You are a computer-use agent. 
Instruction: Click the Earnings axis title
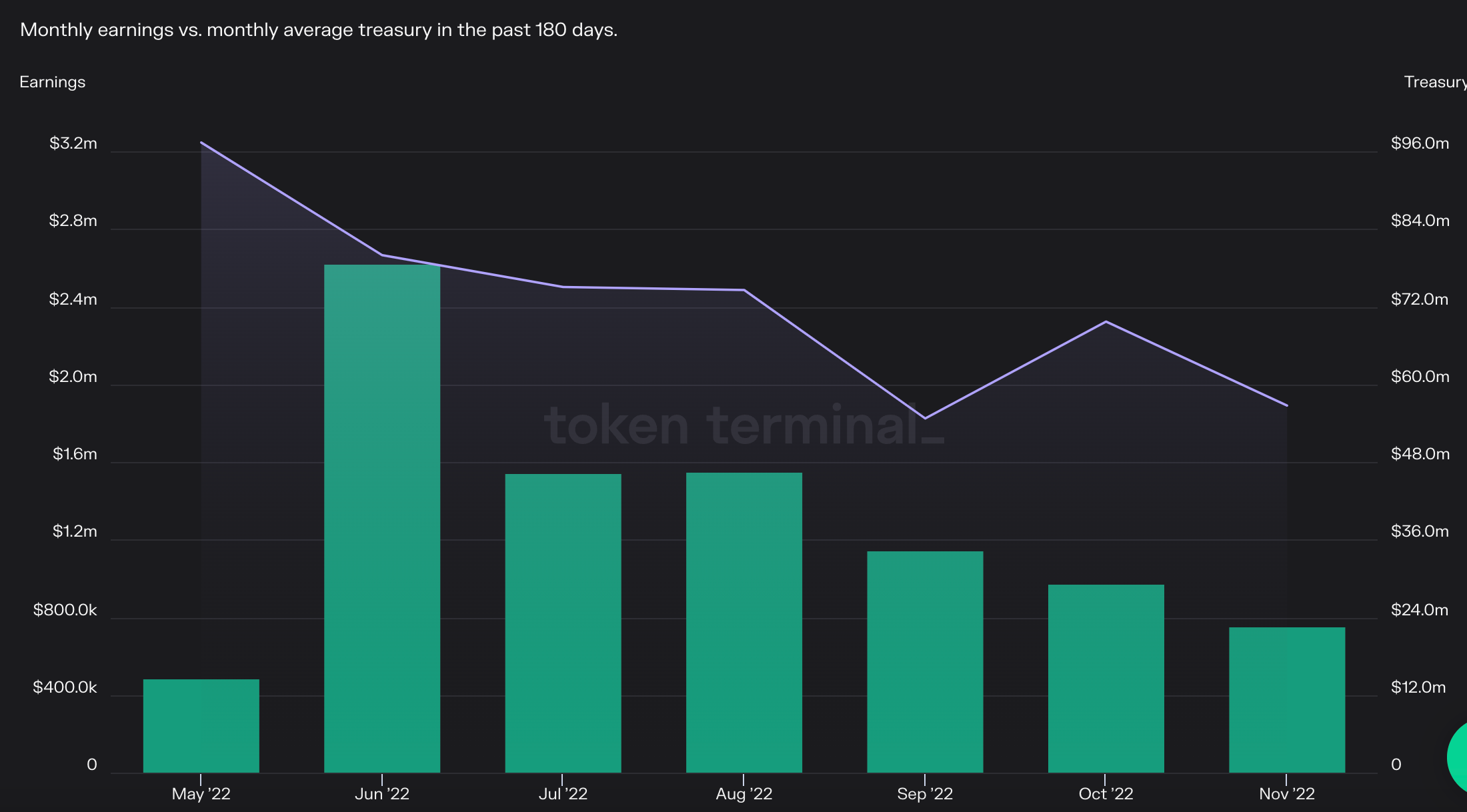[x=52, y=82]
